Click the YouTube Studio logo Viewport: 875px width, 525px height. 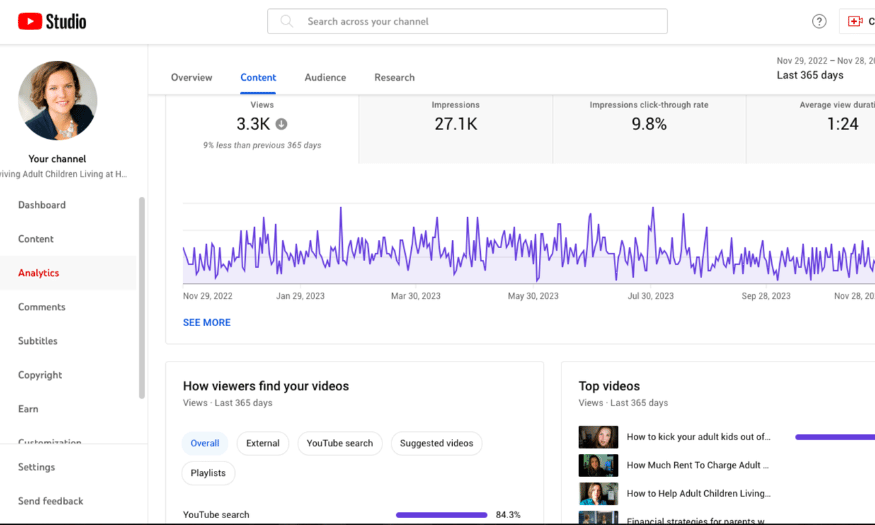coord(52,22)
